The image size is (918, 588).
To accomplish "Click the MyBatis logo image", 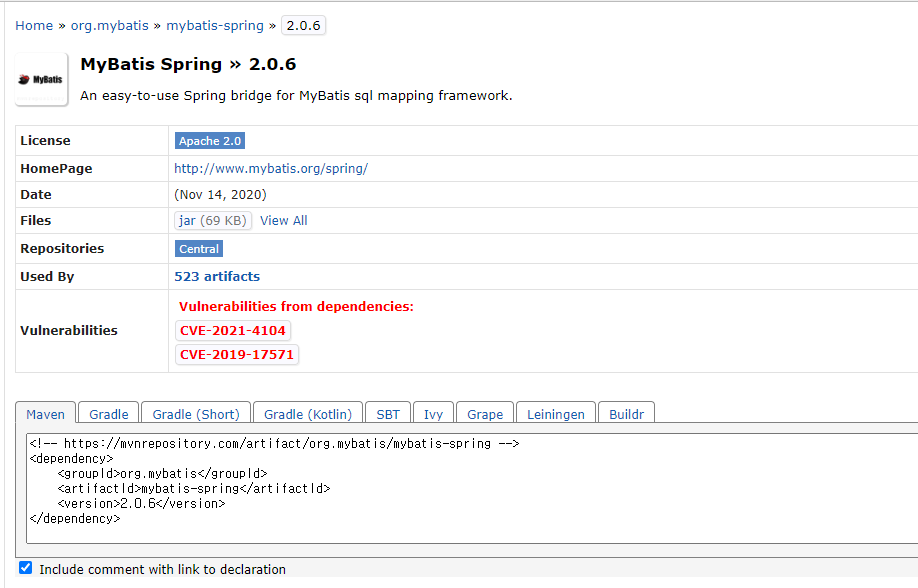I will [x=41, y=79].
